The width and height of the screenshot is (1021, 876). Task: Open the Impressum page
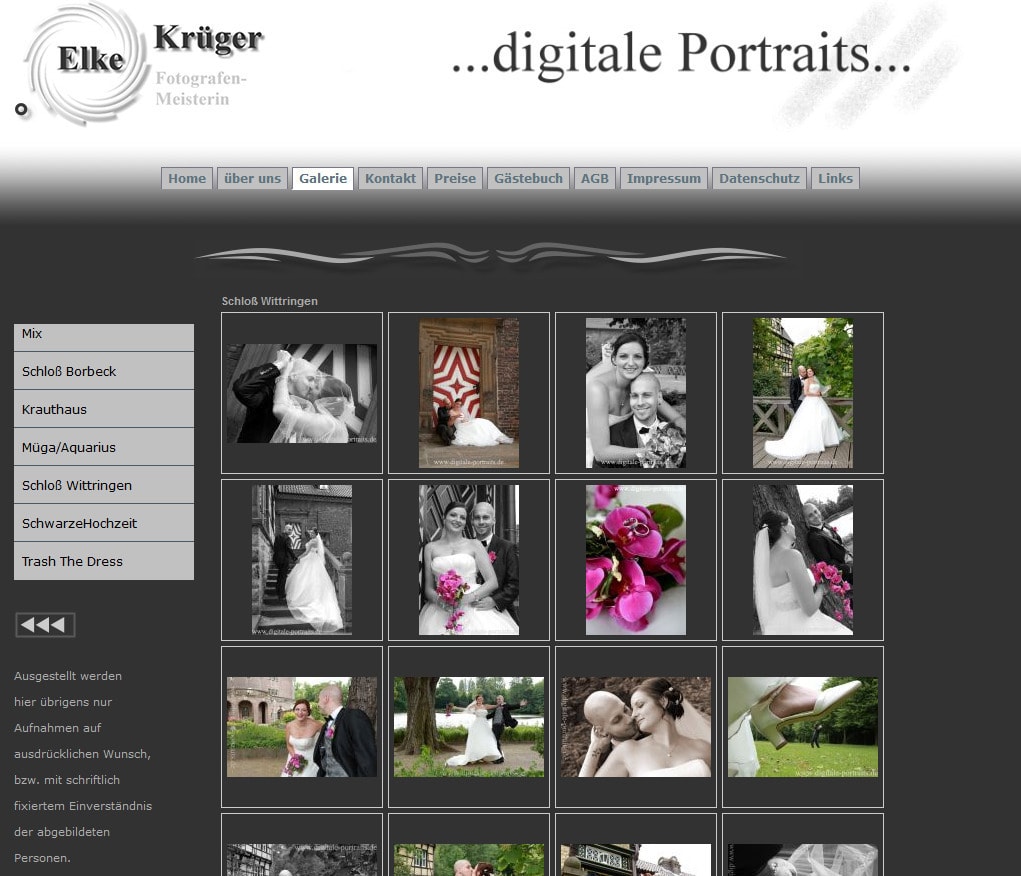pos(664,178)
